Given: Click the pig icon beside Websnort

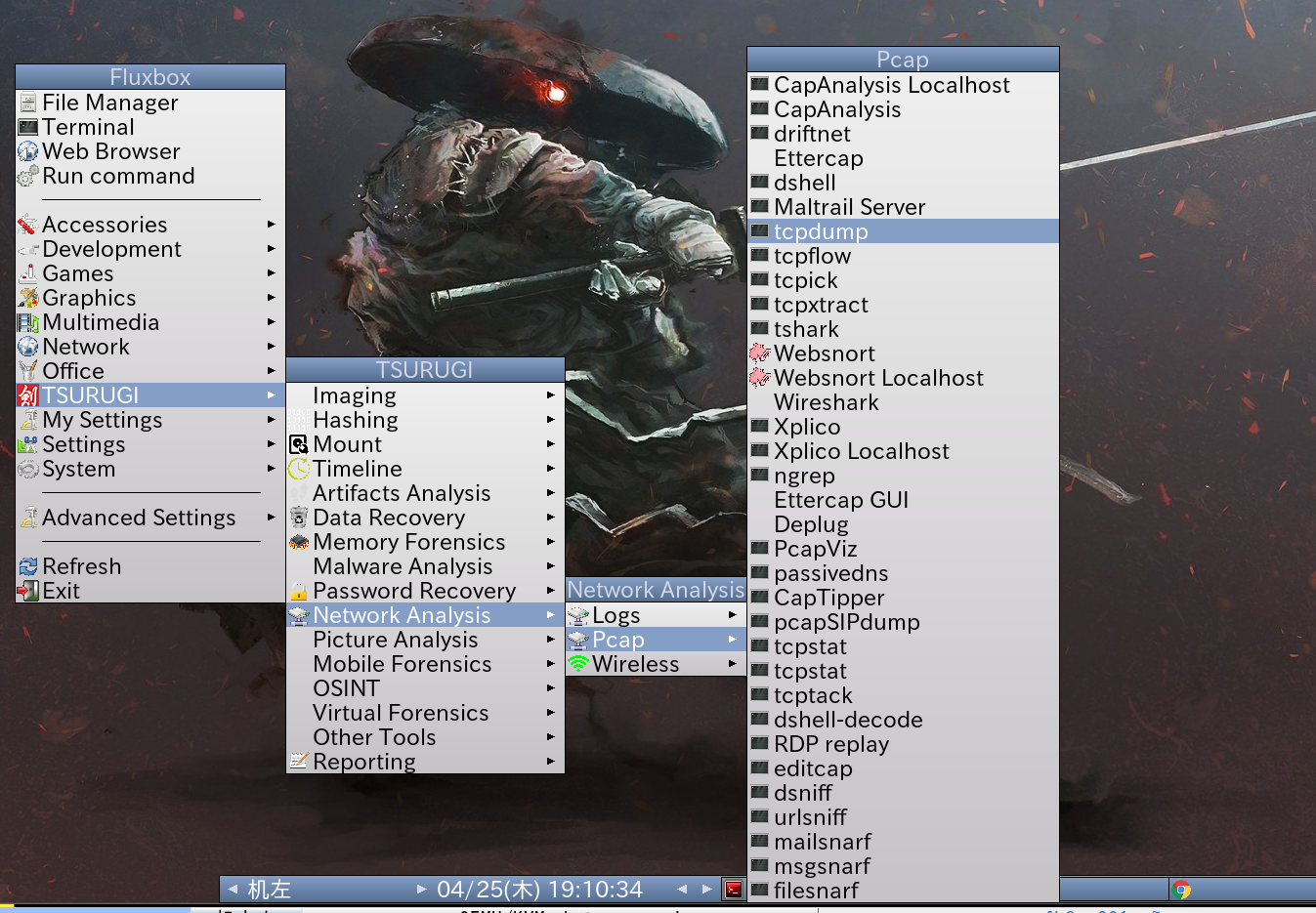Looking at the screenshot, I should (x=760, y=353).
